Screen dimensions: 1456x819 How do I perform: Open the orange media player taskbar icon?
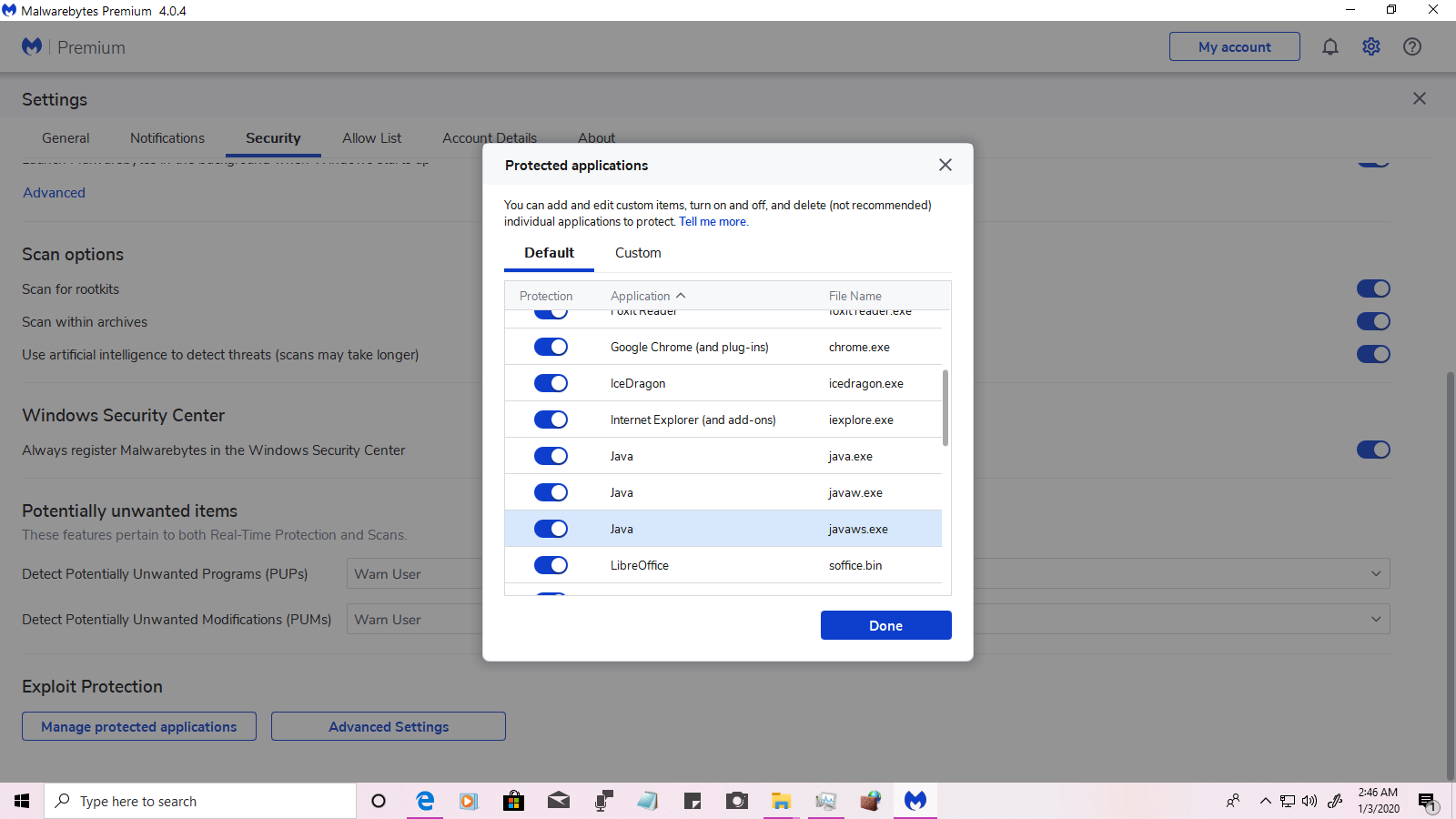tap(469, 801)
